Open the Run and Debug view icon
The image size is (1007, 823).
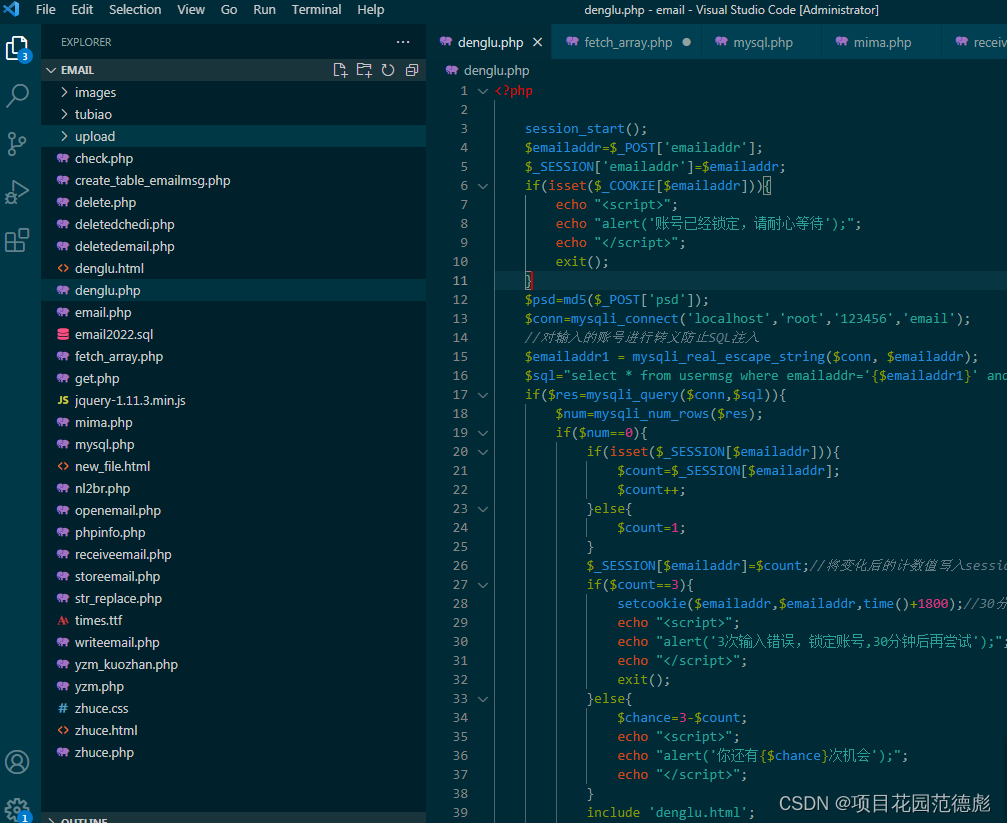click(x=17, y=192)
